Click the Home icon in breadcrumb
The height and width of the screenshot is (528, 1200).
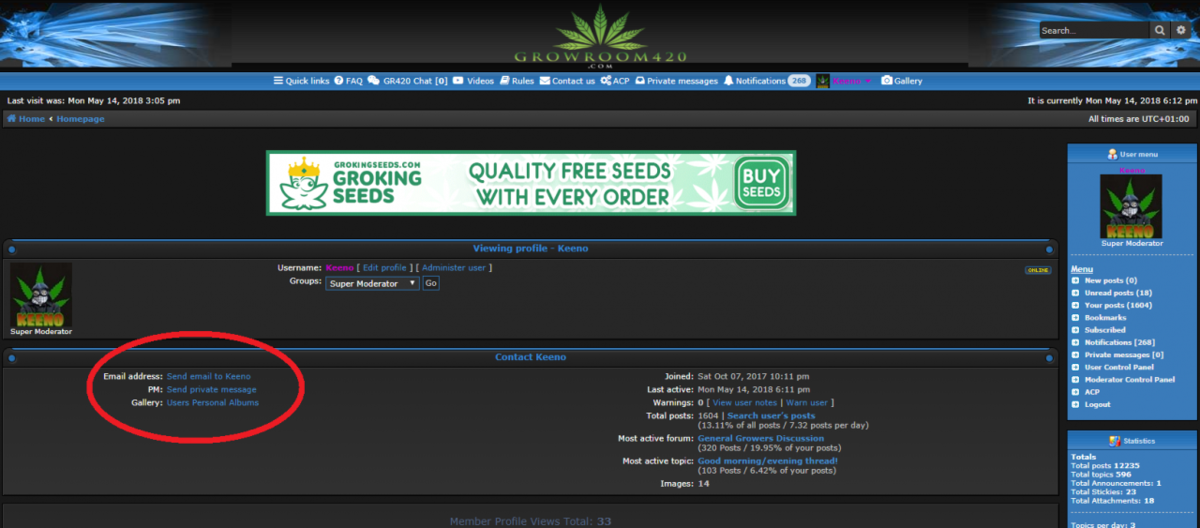click(12, 119)
